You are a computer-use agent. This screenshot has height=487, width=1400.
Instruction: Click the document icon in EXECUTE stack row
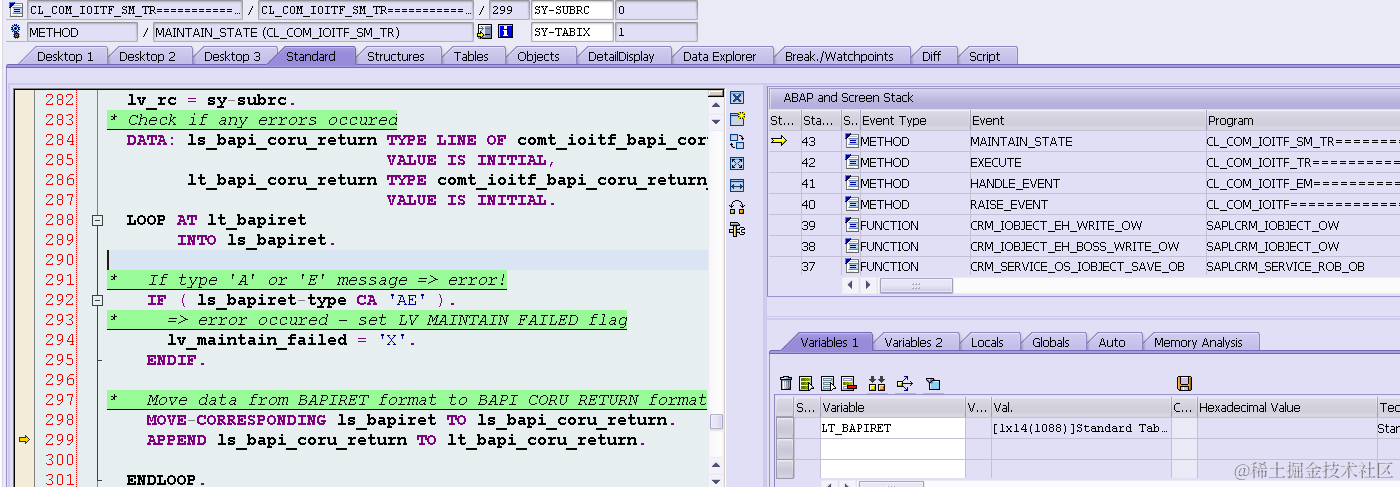(x=852, y=162)
